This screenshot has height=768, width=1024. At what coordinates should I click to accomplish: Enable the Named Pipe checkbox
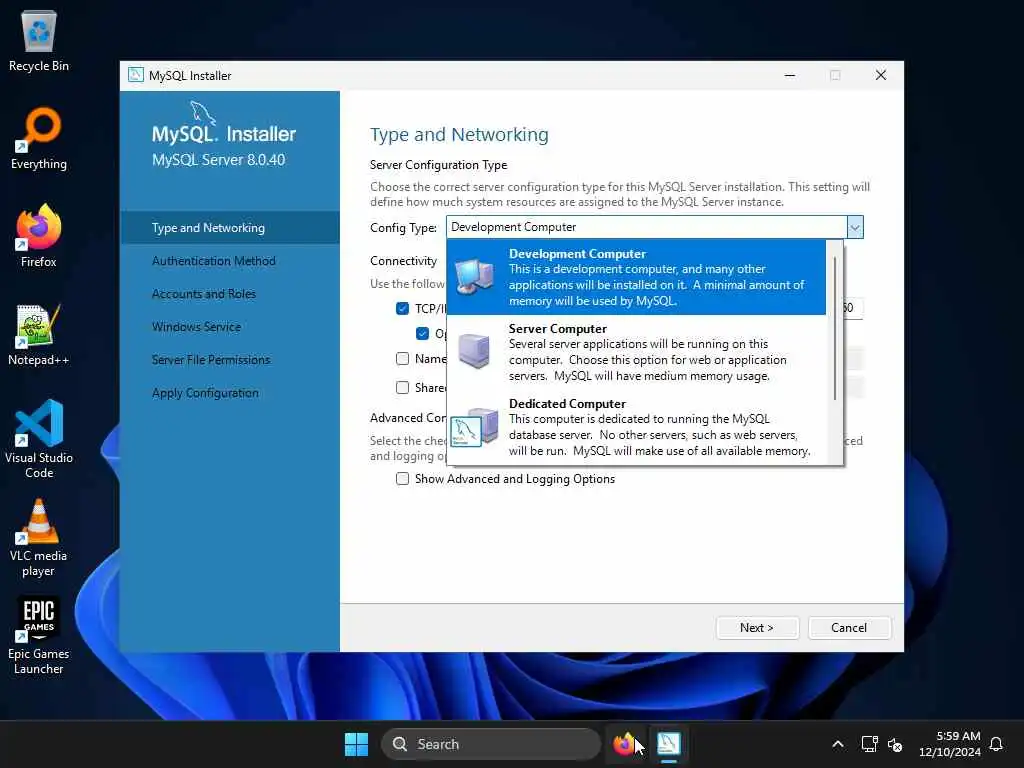(x=402, y=359)
